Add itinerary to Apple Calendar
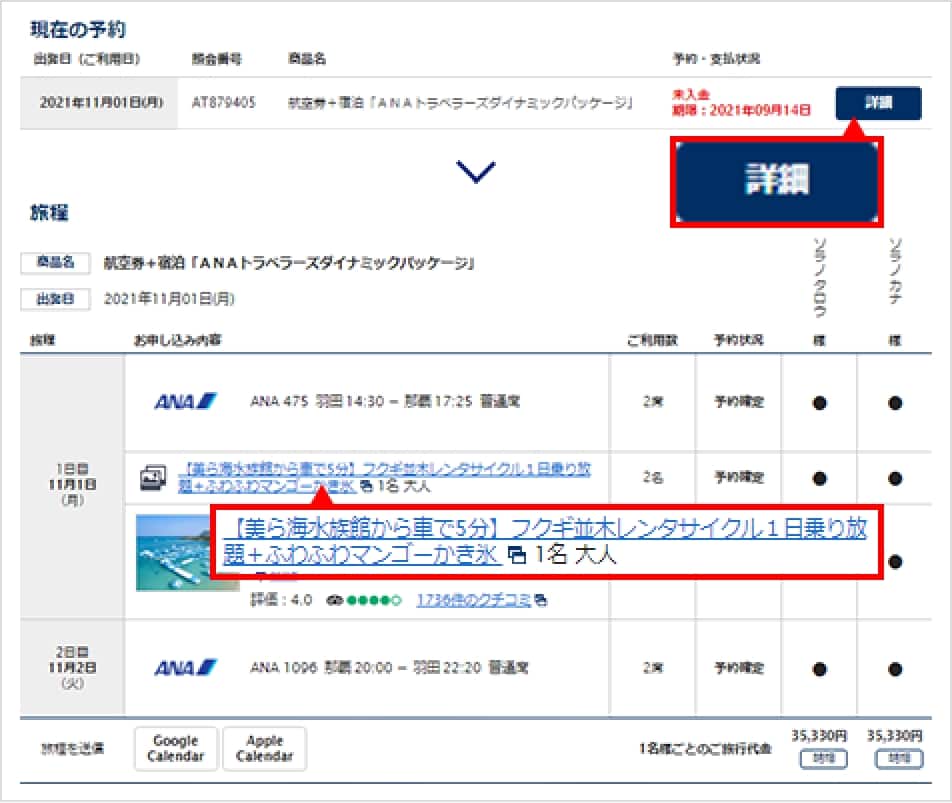The width and height of the screenshot is (952, 803). (264, 748)
